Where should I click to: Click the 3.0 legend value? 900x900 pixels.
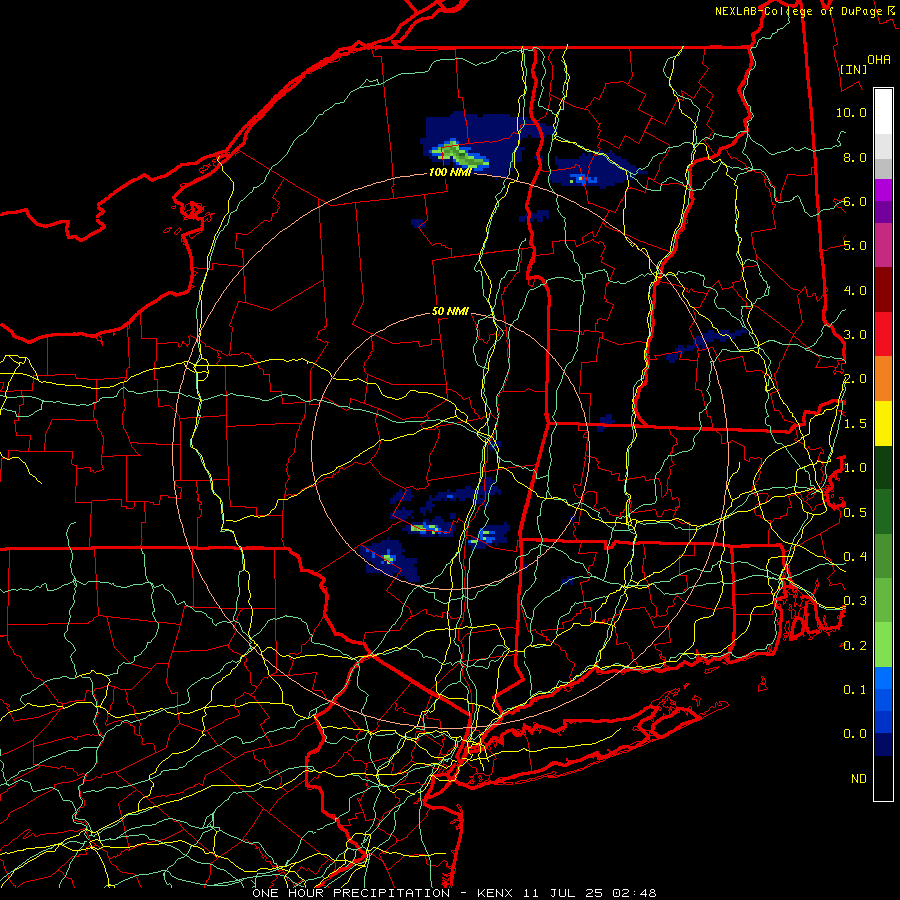855,335
